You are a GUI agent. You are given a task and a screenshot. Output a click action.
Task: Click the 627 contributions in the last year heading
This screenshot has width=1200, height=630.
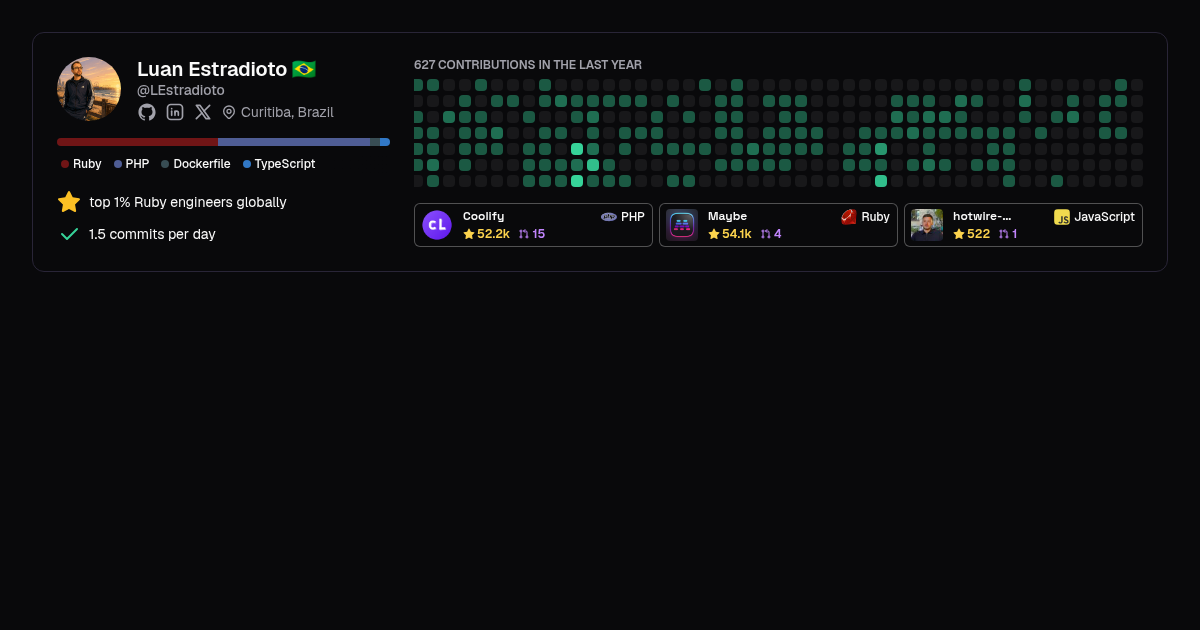pos(528,65)
